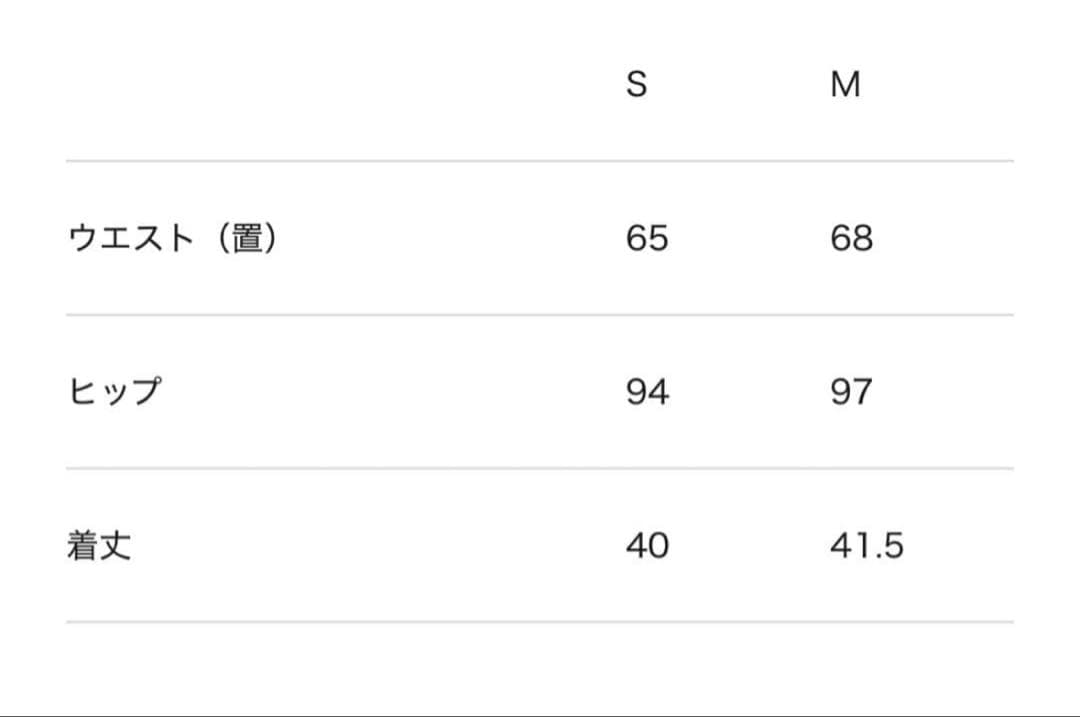Click the divider line below S/M header
This screenshot has width=1080, height=717.
pos(540,160)
